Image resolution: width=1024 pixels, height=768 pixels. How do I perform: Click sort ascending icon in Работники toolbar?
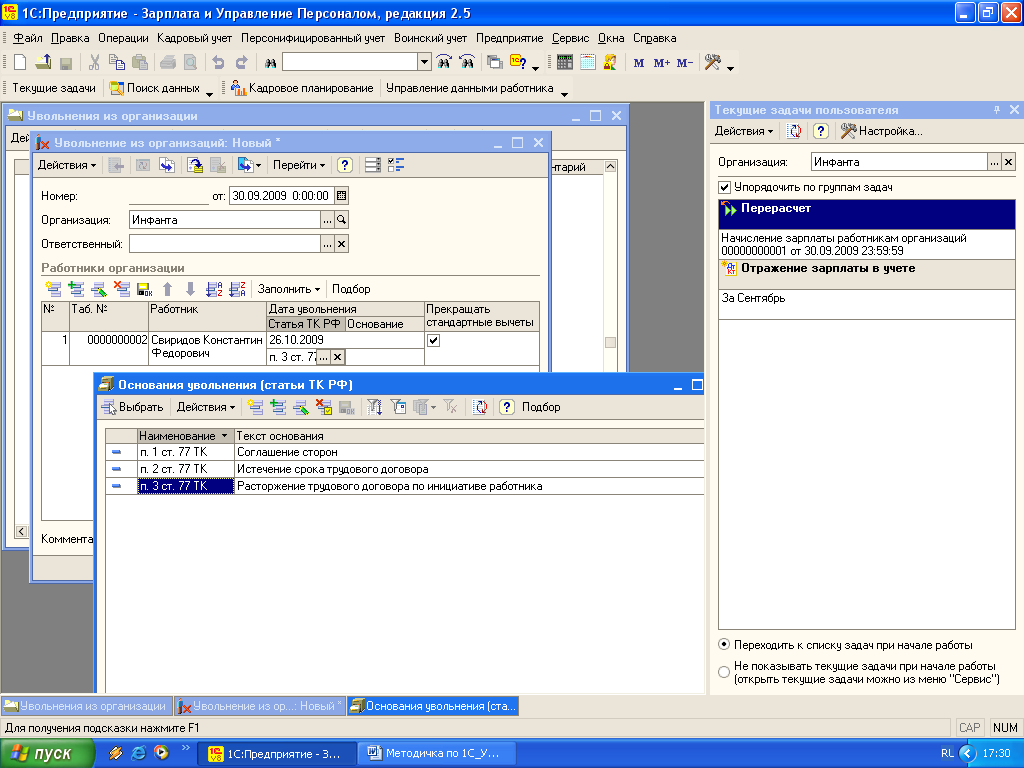pyautogui.click(x=214, y=289)
